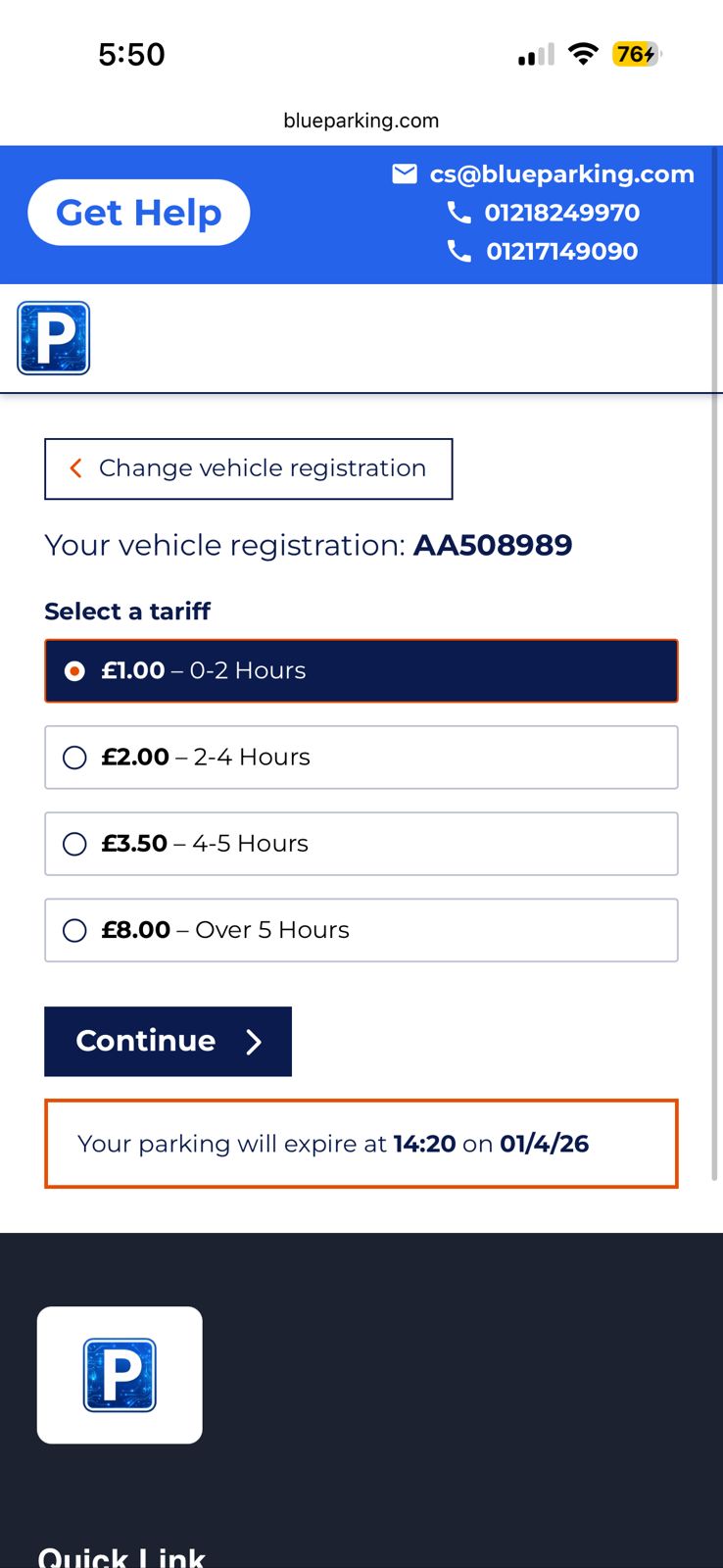Click the right chevron on Continue button
The image size is (723, 1568).
254,1042
